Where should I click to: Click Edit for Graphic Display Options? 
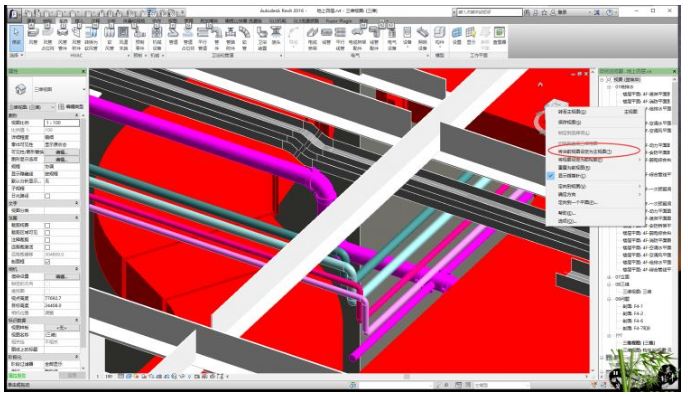coord(62,159)
